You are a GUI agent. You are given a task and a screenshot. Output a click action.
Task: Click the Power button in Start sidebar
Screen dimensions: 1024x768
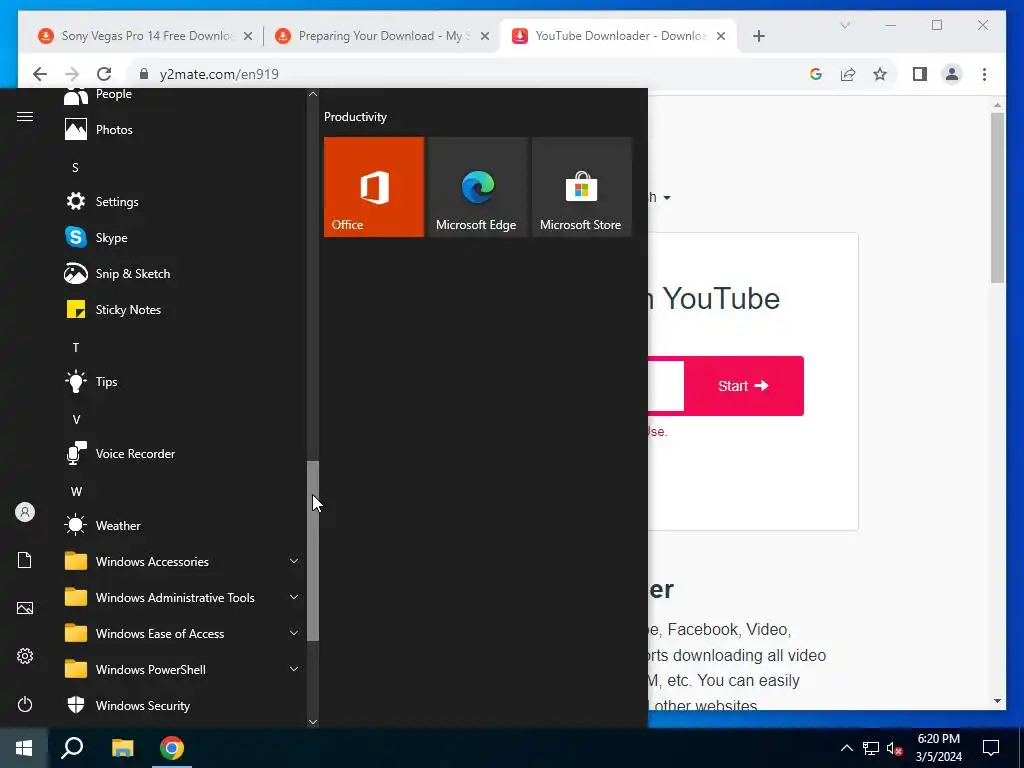pyautogui.click(x=25, y=704)
